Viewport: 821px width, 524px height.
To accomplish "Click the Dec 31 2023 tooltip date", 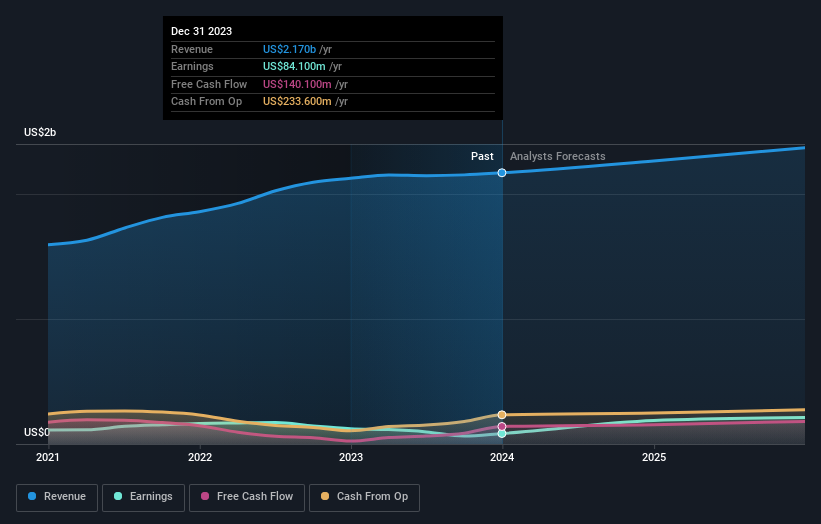I will 202,31.
